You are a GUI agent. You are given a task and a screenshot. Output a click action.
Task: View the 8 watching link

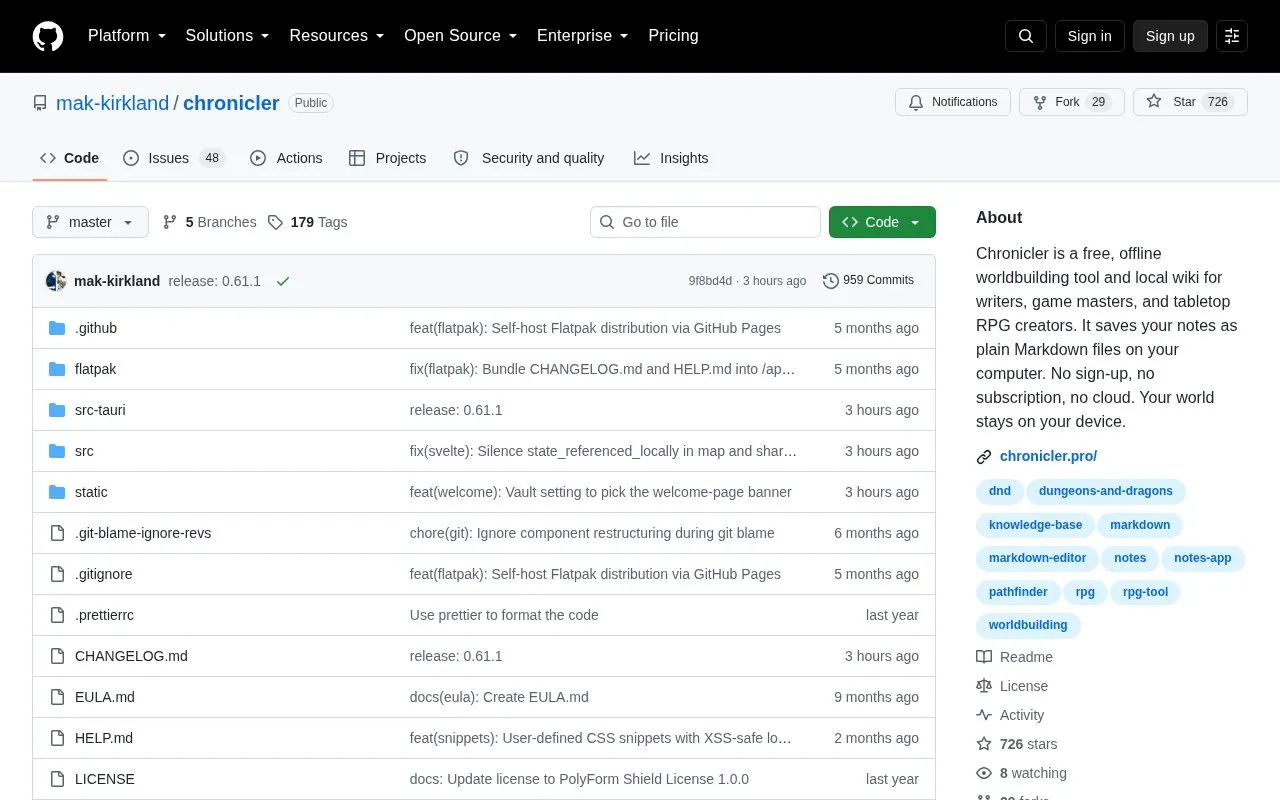coord(1021,773)
